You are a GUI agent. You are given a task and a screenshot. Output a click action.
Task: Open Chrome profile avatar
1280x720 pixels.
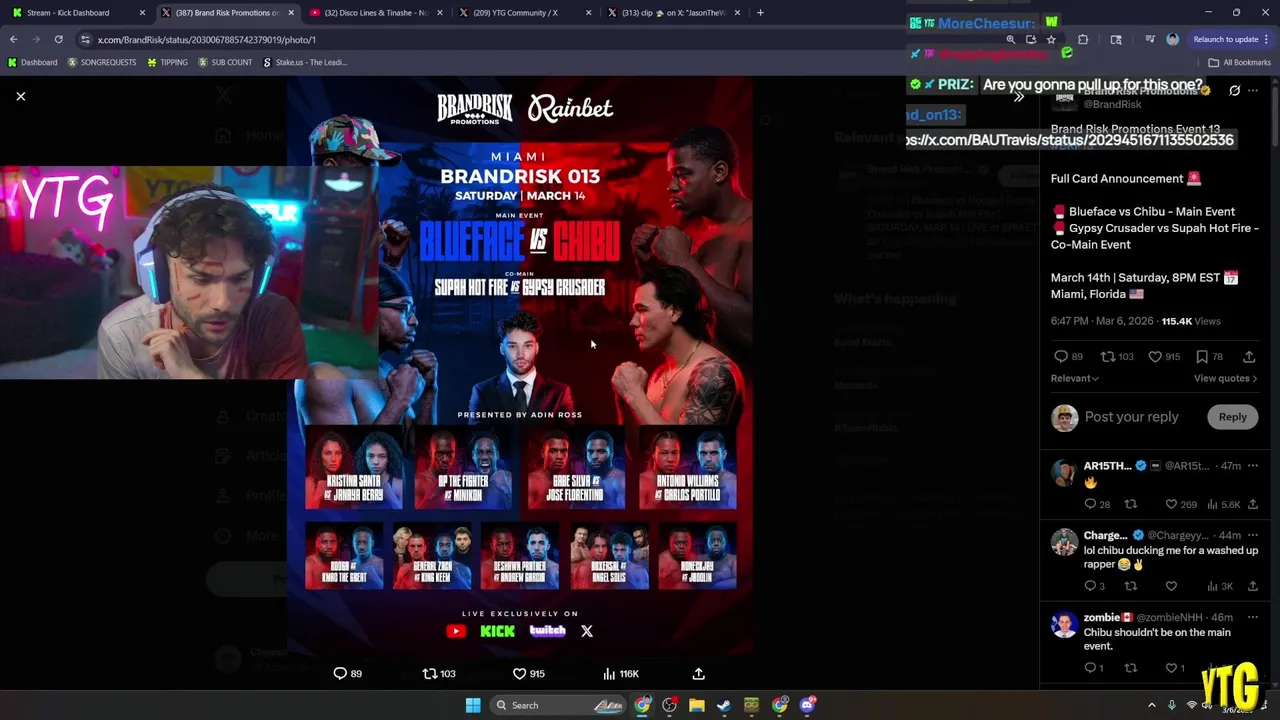[1173, 40]
